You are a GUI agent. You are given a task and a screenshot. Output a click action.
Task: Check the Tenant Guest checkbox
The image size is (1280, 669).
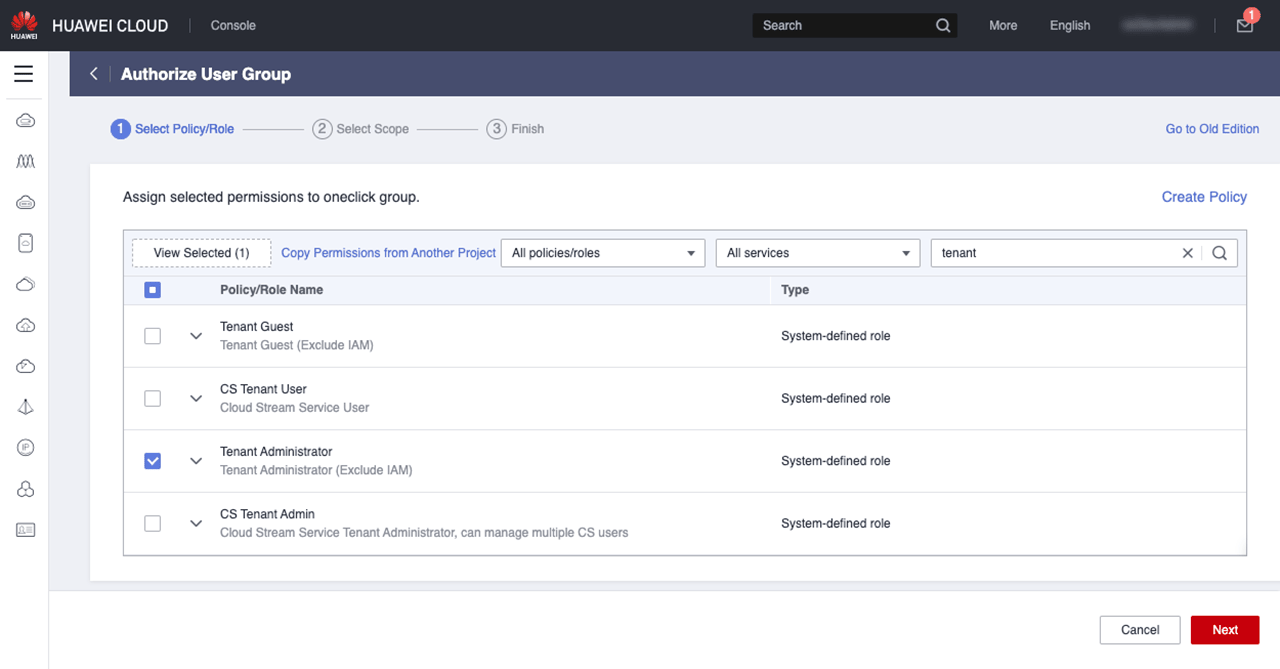tap(152, 336)
